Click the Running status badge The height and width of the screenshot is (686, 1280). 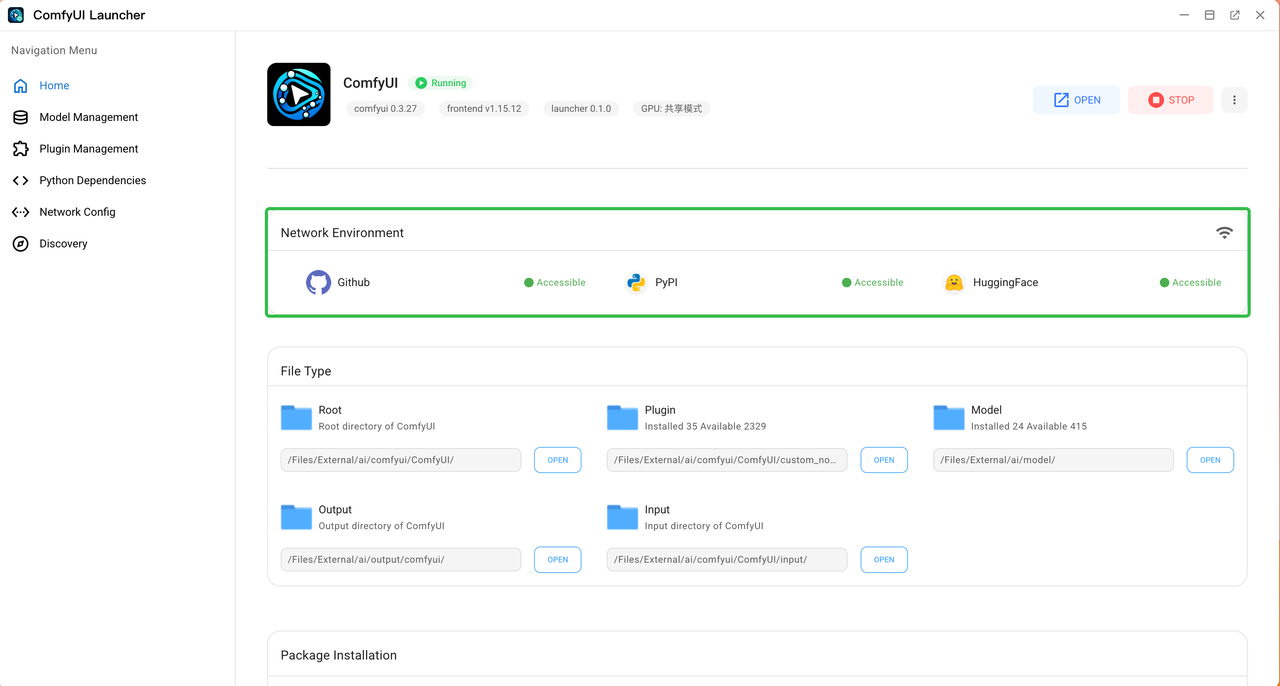pyautogui.click(x=441, y=83)
